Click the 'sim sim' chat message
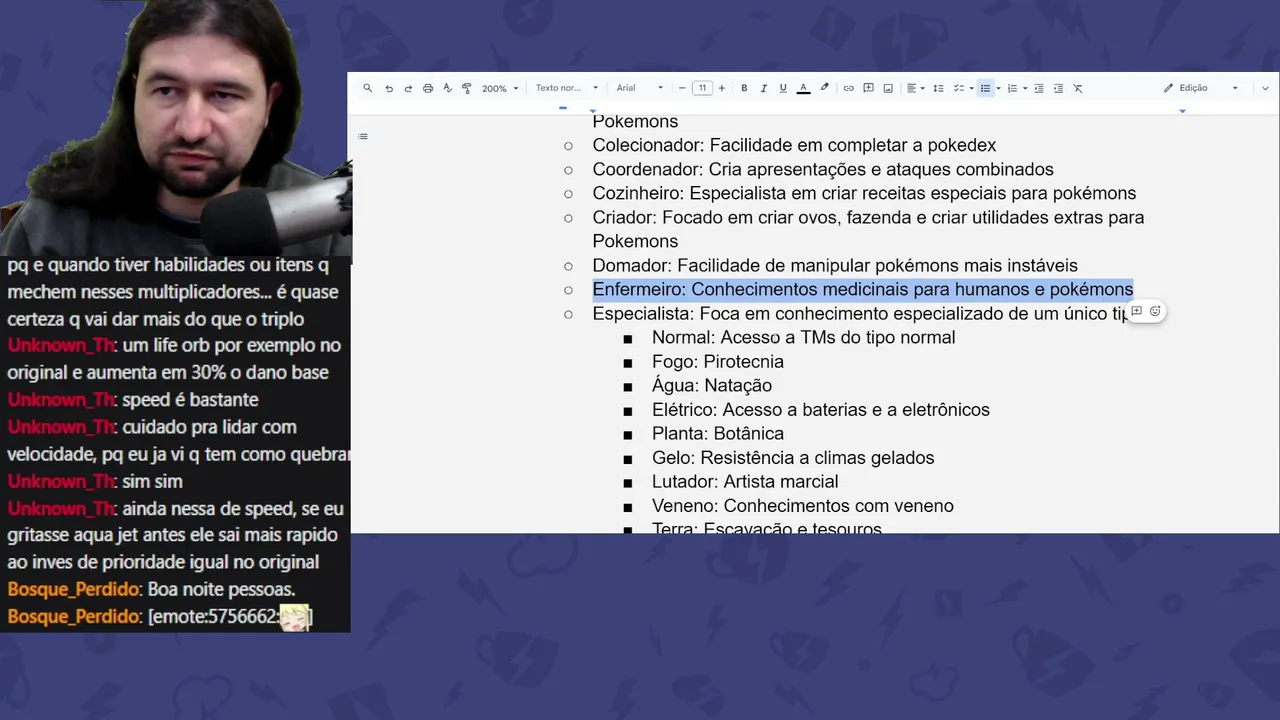The width and height of the screenshot is (1280, 720). [x=152, y=481]
